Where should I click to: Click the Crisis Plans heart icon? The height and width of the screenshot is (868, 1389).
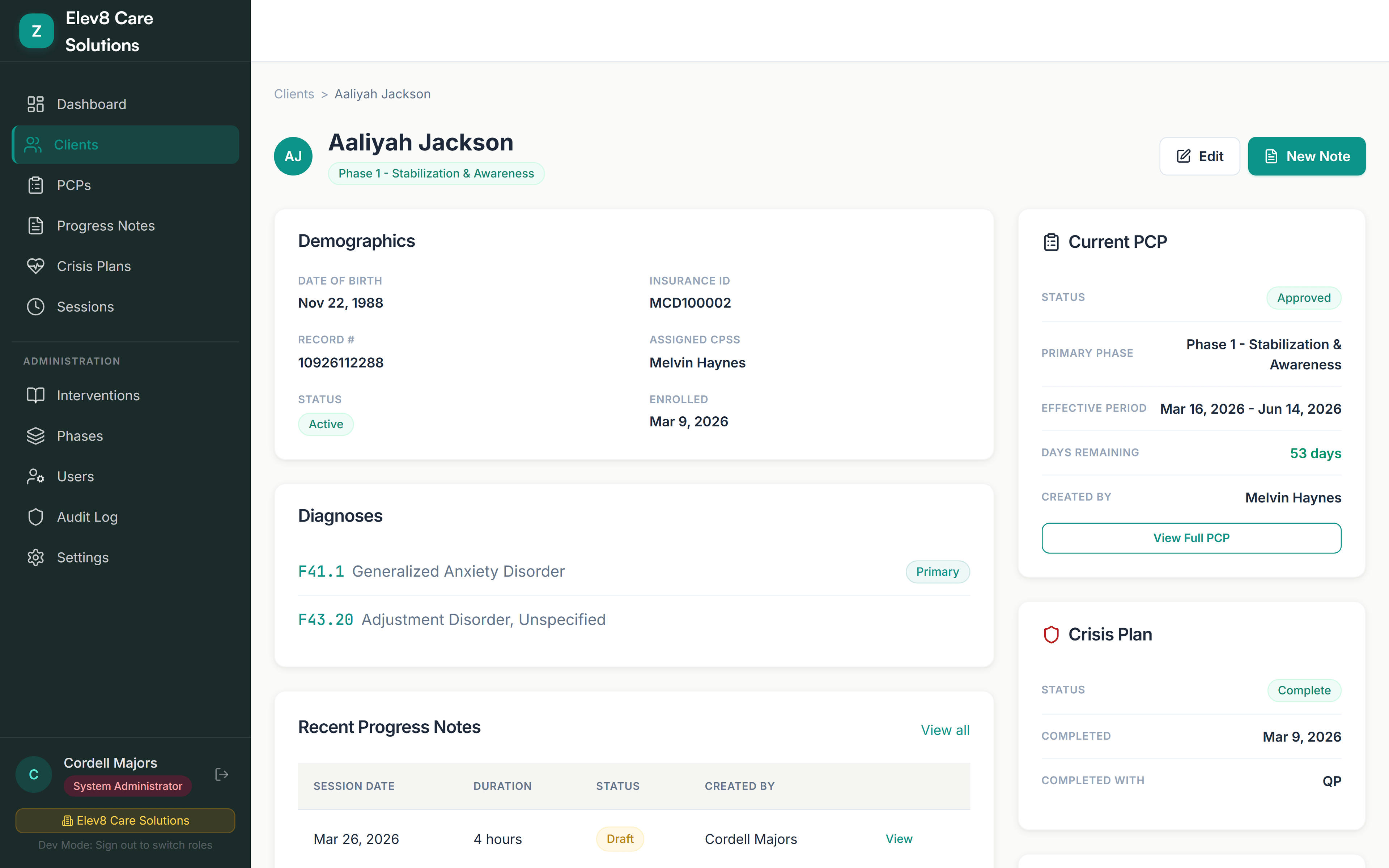[35, 266]
